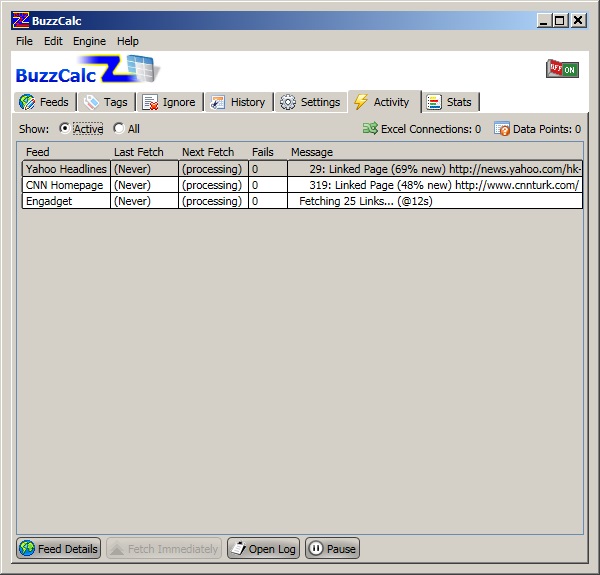The width and height of the screenshot is (600, 575).
Task: Click the BuzzCalc logo image
Action: (88, 70)
